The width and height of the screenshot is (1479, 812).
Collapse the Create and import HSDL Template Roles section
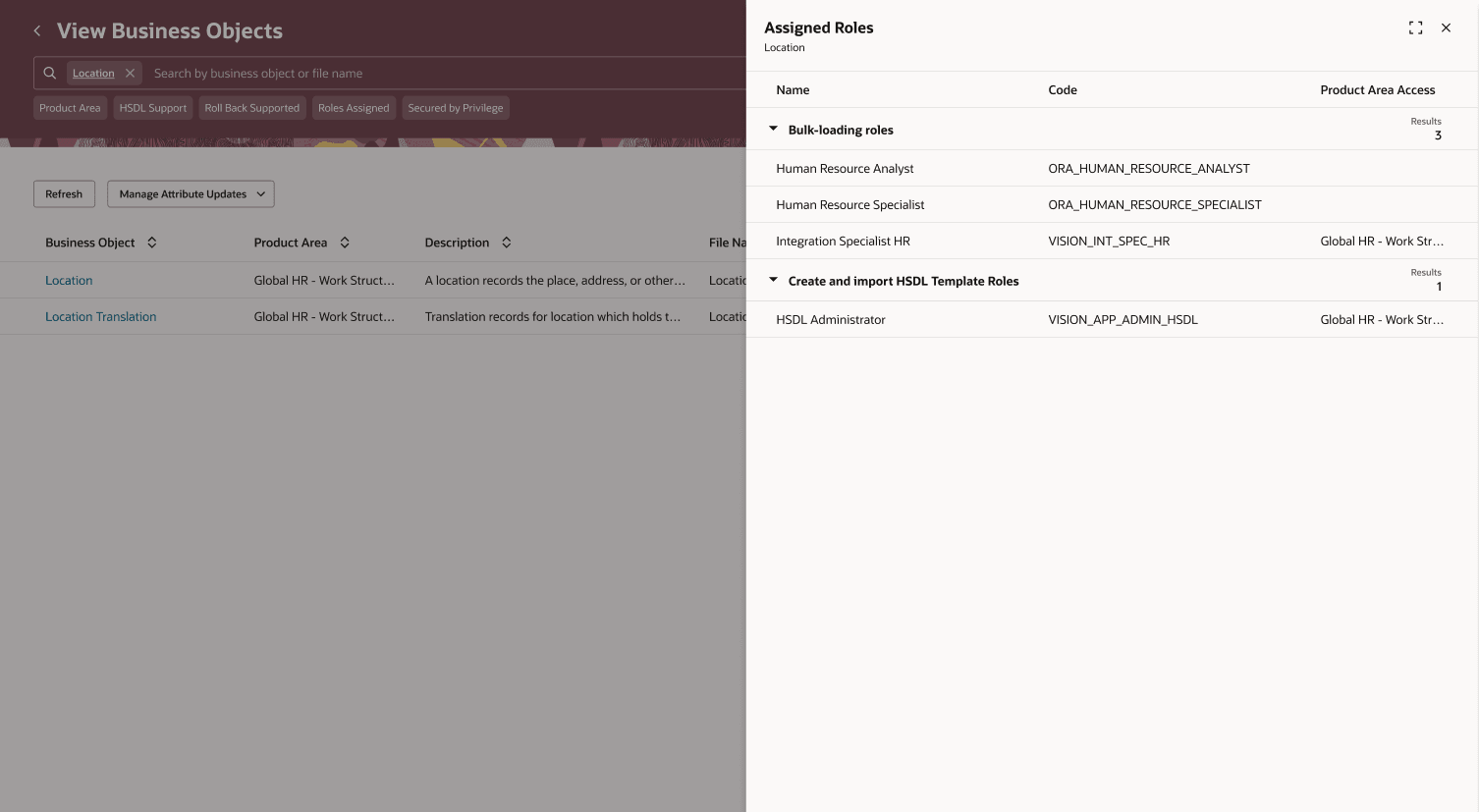(773, 280)
